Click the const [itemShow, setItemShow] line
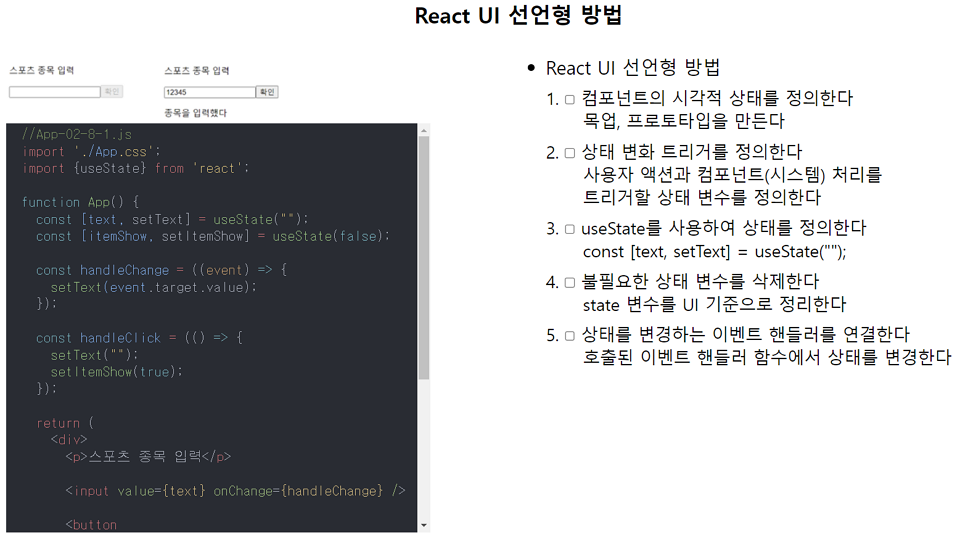Viewport: 960px width, 538px height. (x=212, y=236)
